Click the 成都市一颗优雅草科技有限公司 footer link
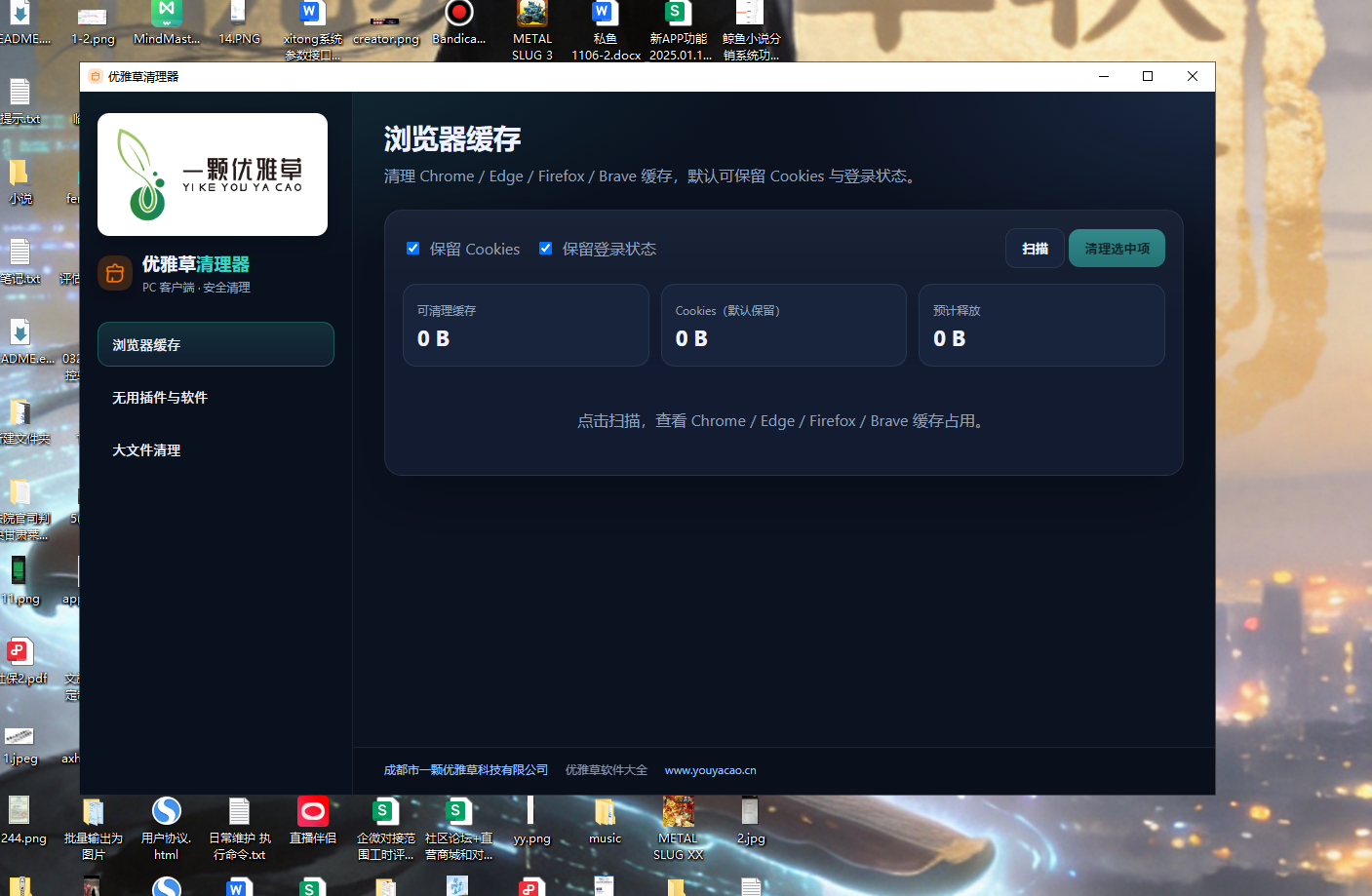Viewport: 1372px width, 896px height. coord(466,770)
